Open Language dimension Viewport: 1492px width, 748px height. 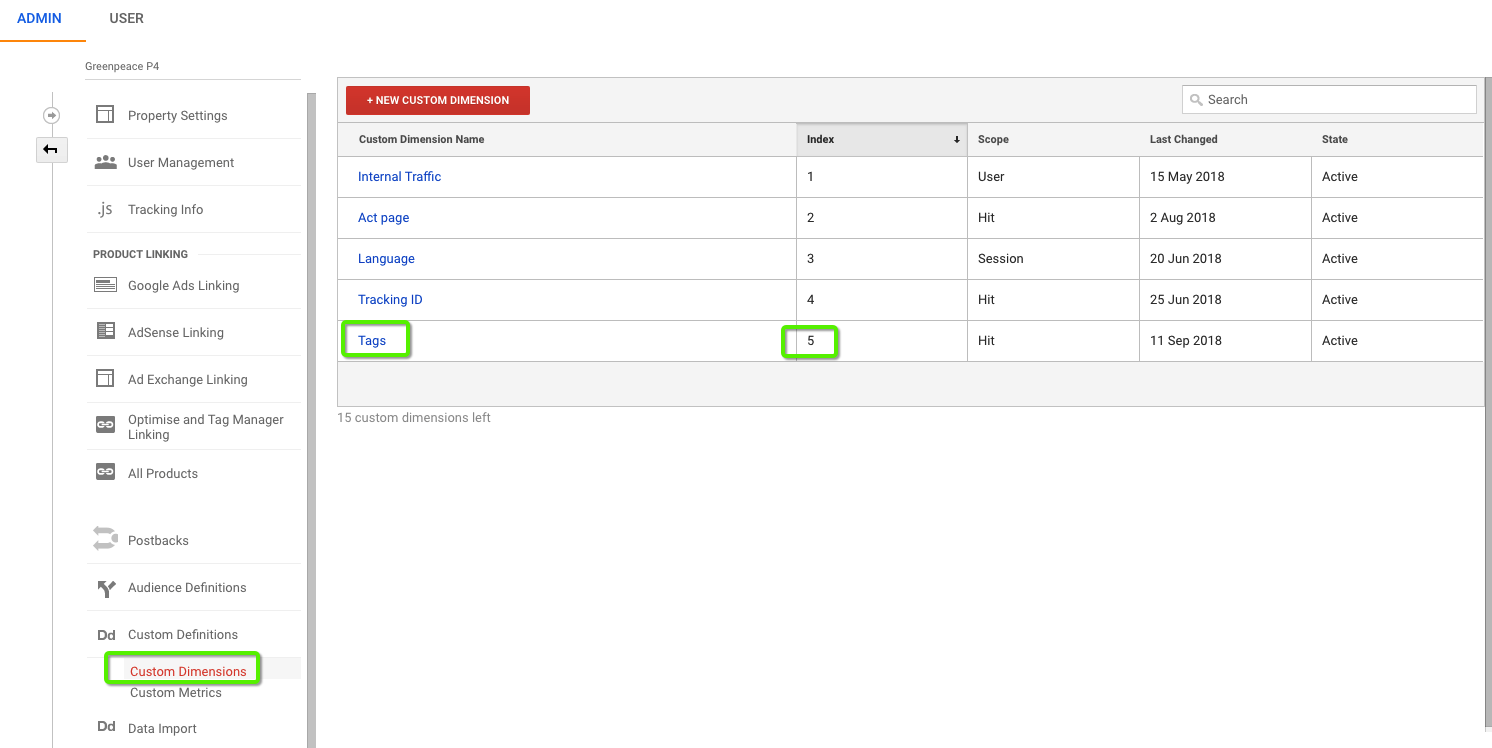click(386, 258)
